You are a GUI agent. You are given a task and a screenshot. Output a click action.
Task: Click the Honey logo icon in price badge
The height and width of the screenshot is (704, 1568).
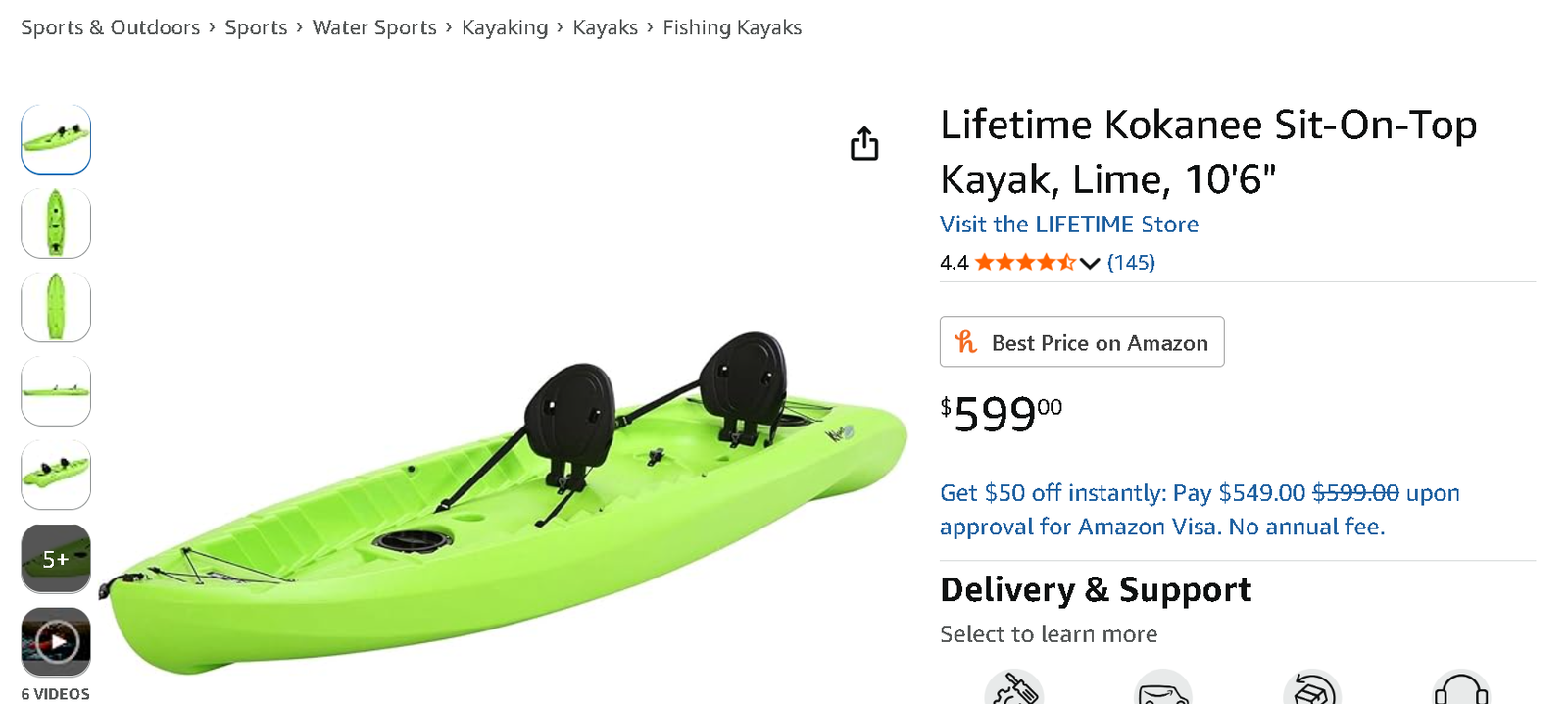click(966, 342)
